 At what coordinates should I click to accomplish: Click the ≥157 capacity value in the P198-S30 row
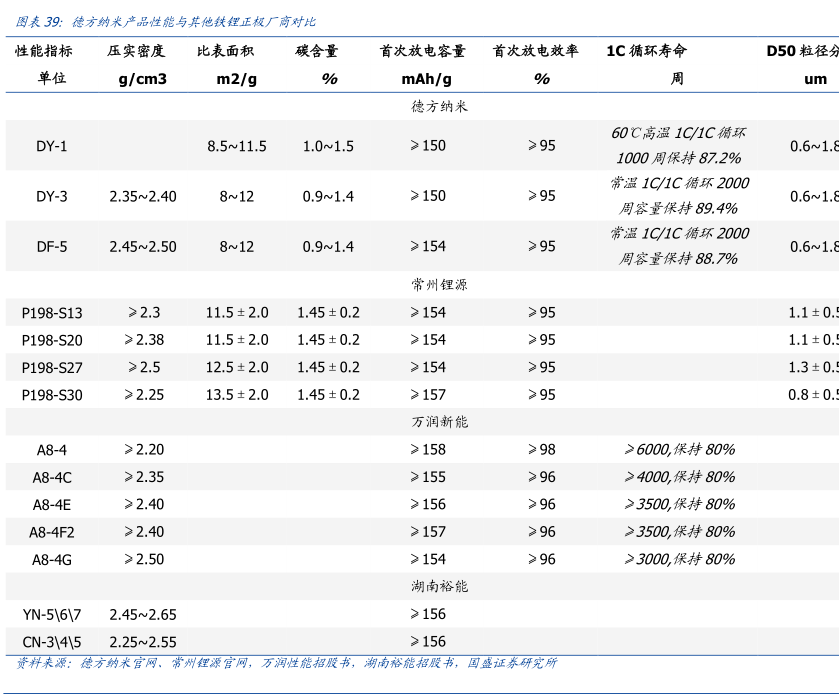[x=428, y=395]
